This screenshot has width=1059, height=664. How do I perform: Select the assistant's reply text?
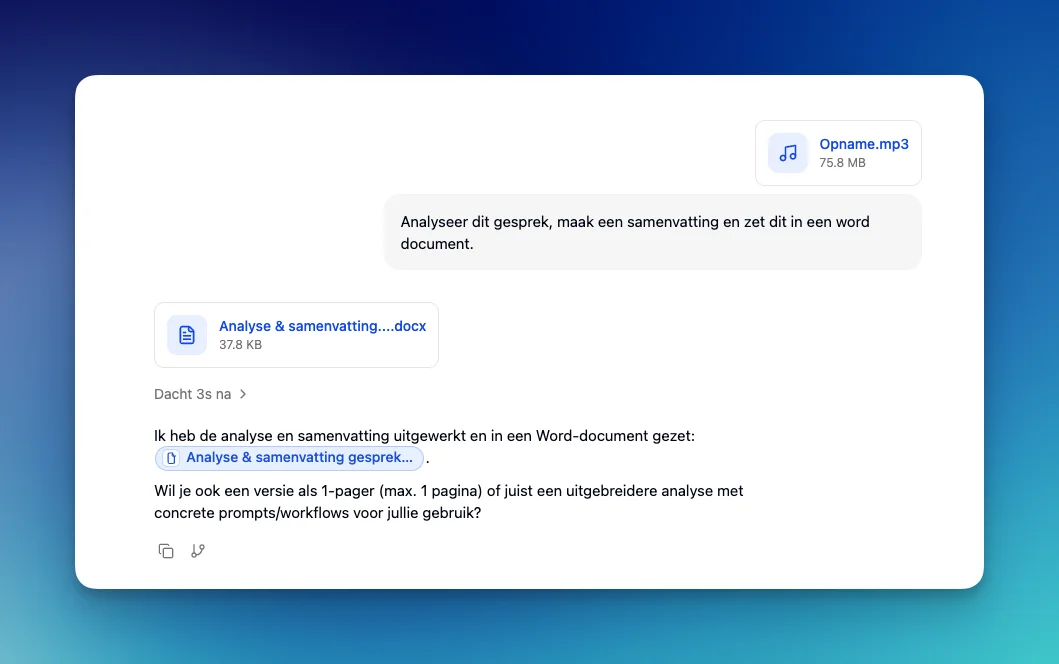(x=423, y=436)
